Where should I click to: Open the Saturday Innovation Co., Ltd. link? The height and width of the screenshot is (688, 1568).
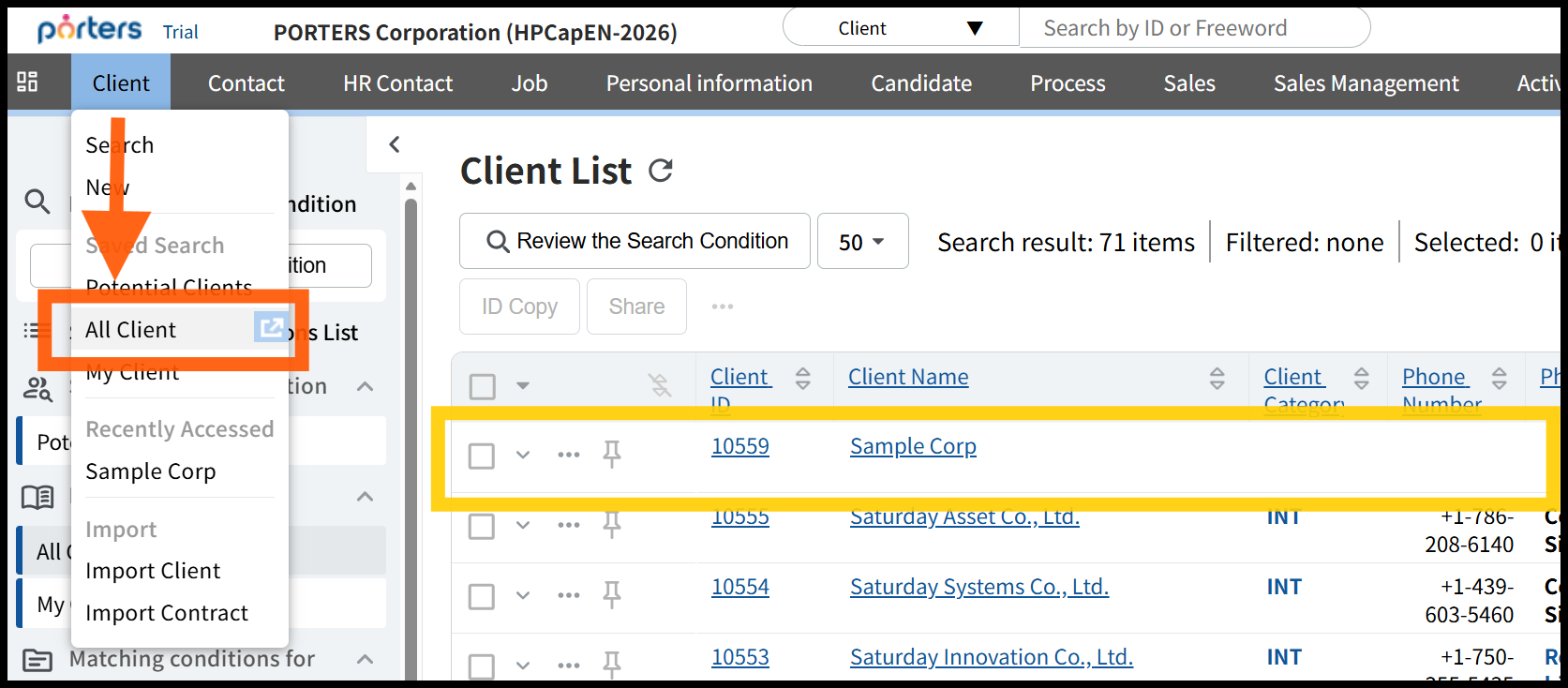click(991, 657)
